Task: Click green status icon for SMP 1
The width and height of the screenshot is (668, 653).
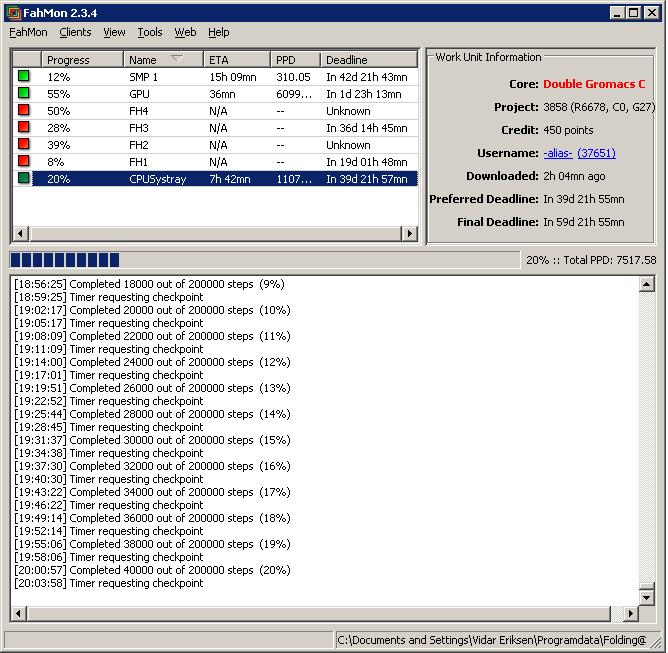Action: [24, 76]
